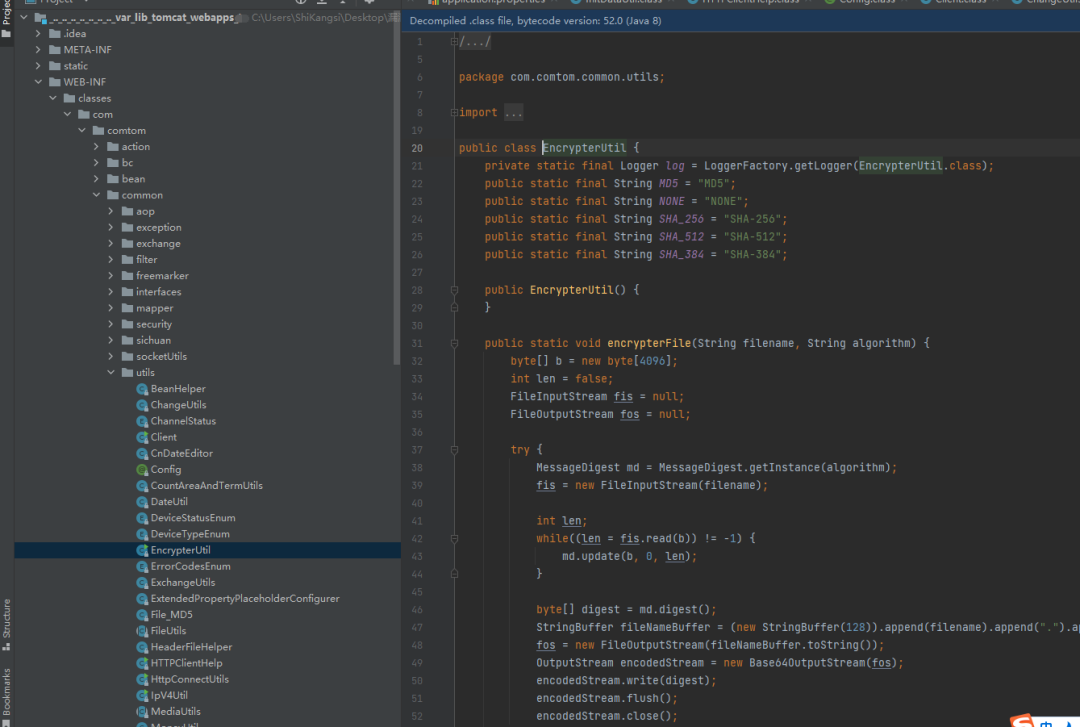Fold the try block at line 37
The width and height of the screenshot is (1080, 727).
454,450
